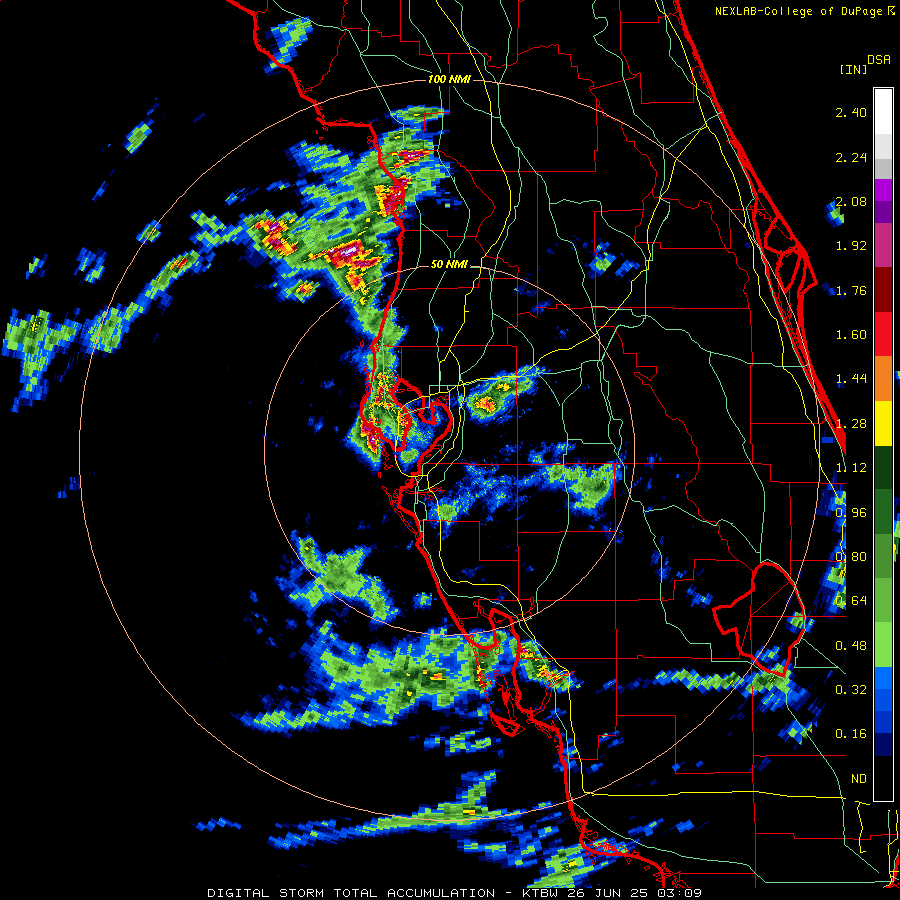The width and height of the screenshot is (900, 900).
Task: Click the white swatch on the color scale
Action: (883, 111)
